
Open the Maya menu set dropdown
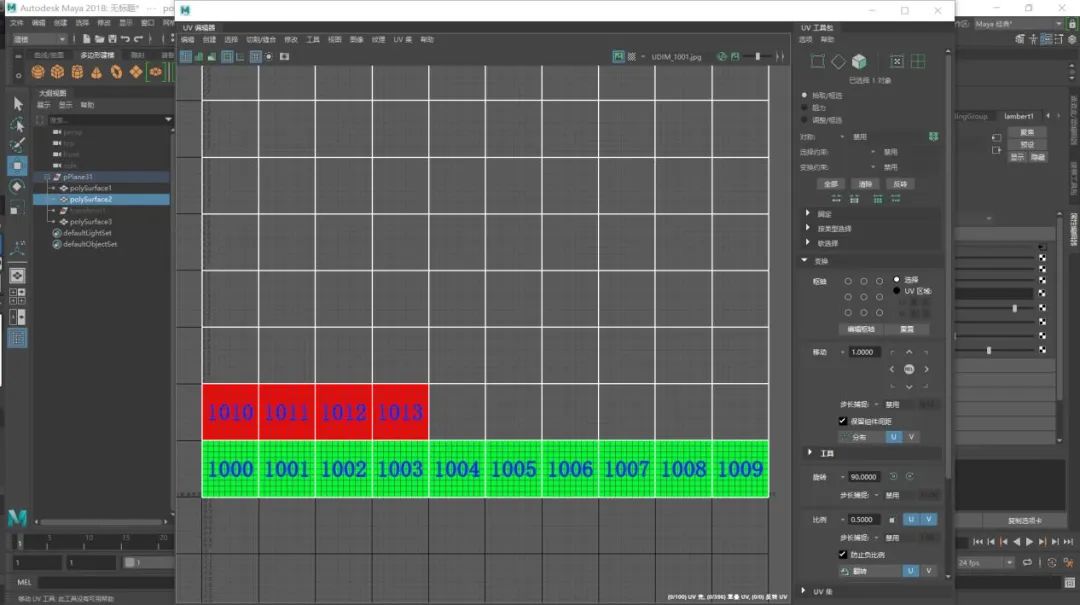[39, 39]
